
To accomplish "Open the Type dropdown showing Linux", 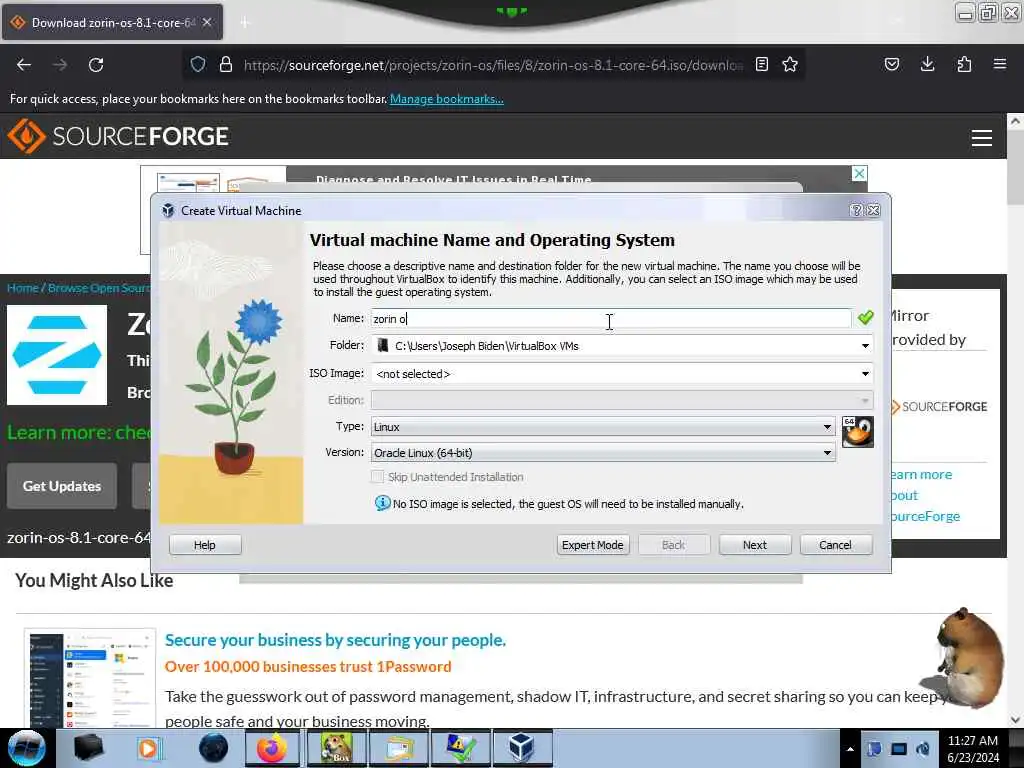I will pos(603,427).
